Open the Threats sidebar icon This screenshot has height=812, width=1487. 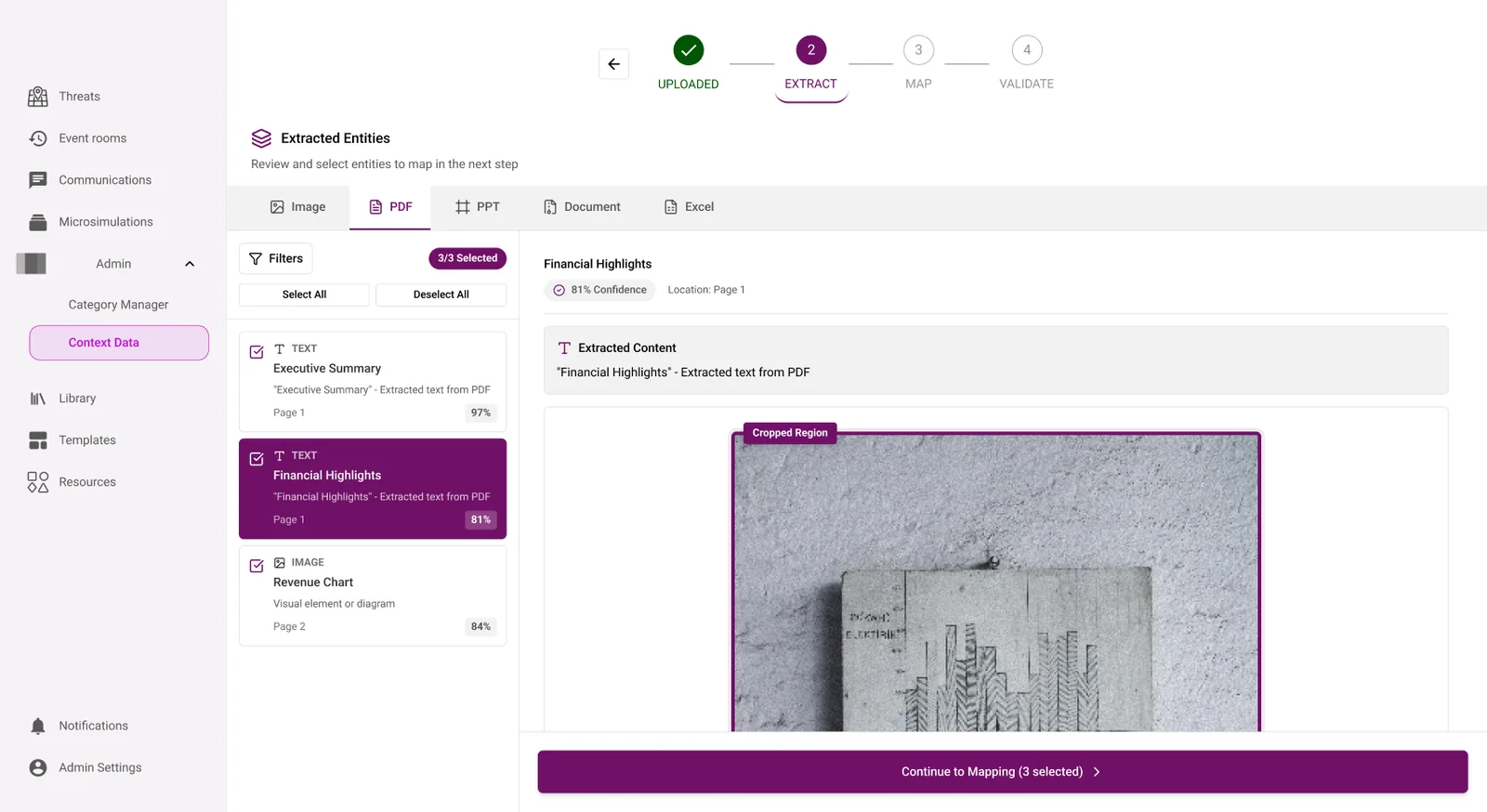click(38, 97)
